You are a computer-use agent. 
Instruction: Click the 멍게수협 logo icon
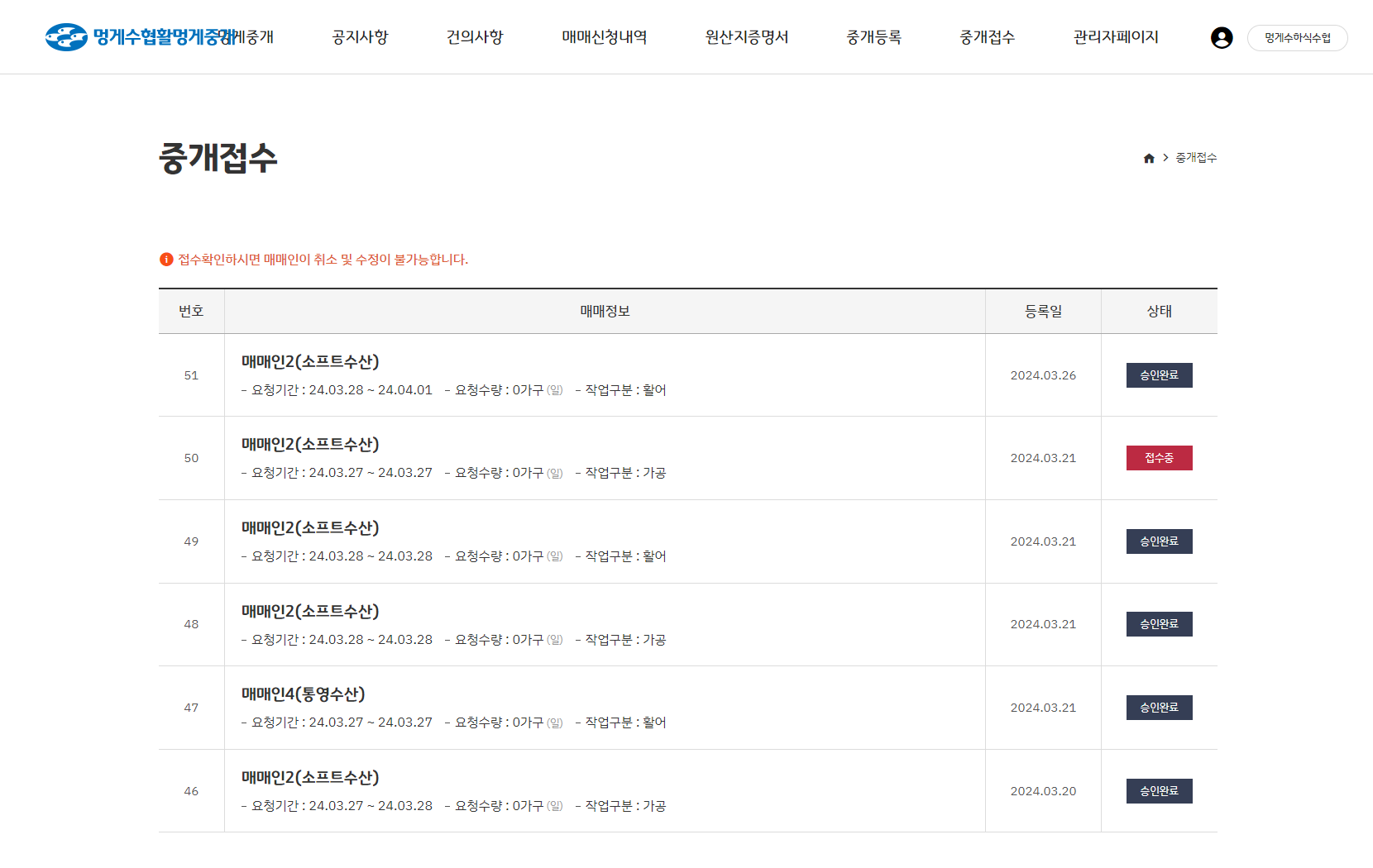(x=66, y=37)
